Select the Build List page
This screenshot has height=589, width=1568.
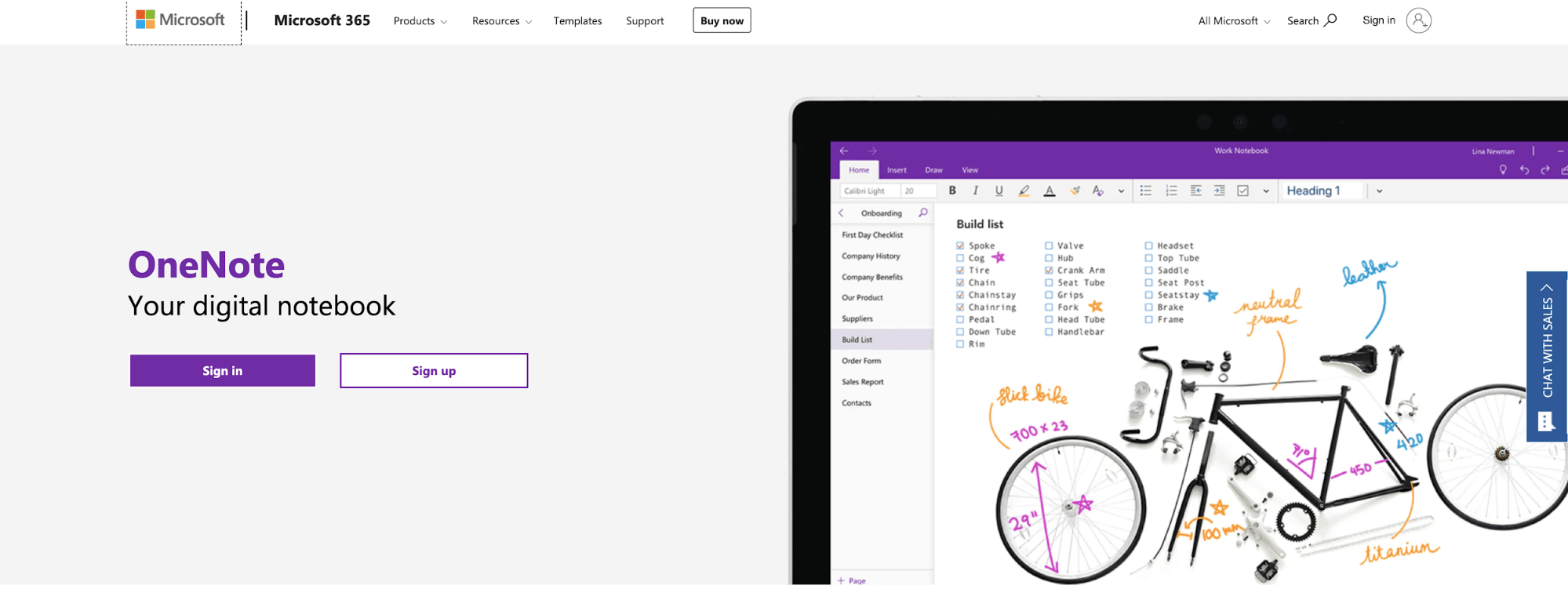click(882, 340)
